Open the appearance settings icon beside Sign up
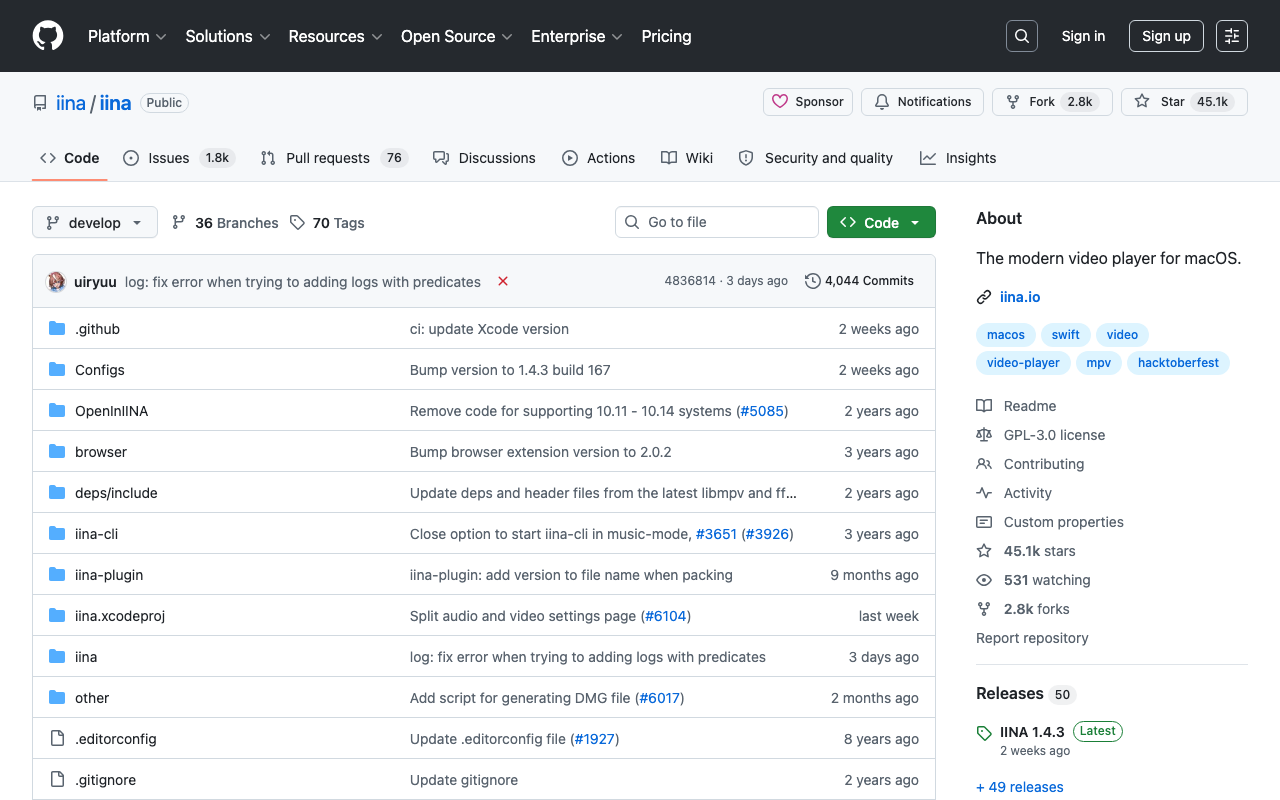This screenshot has width=1280, height=800. coord(1232,36)
